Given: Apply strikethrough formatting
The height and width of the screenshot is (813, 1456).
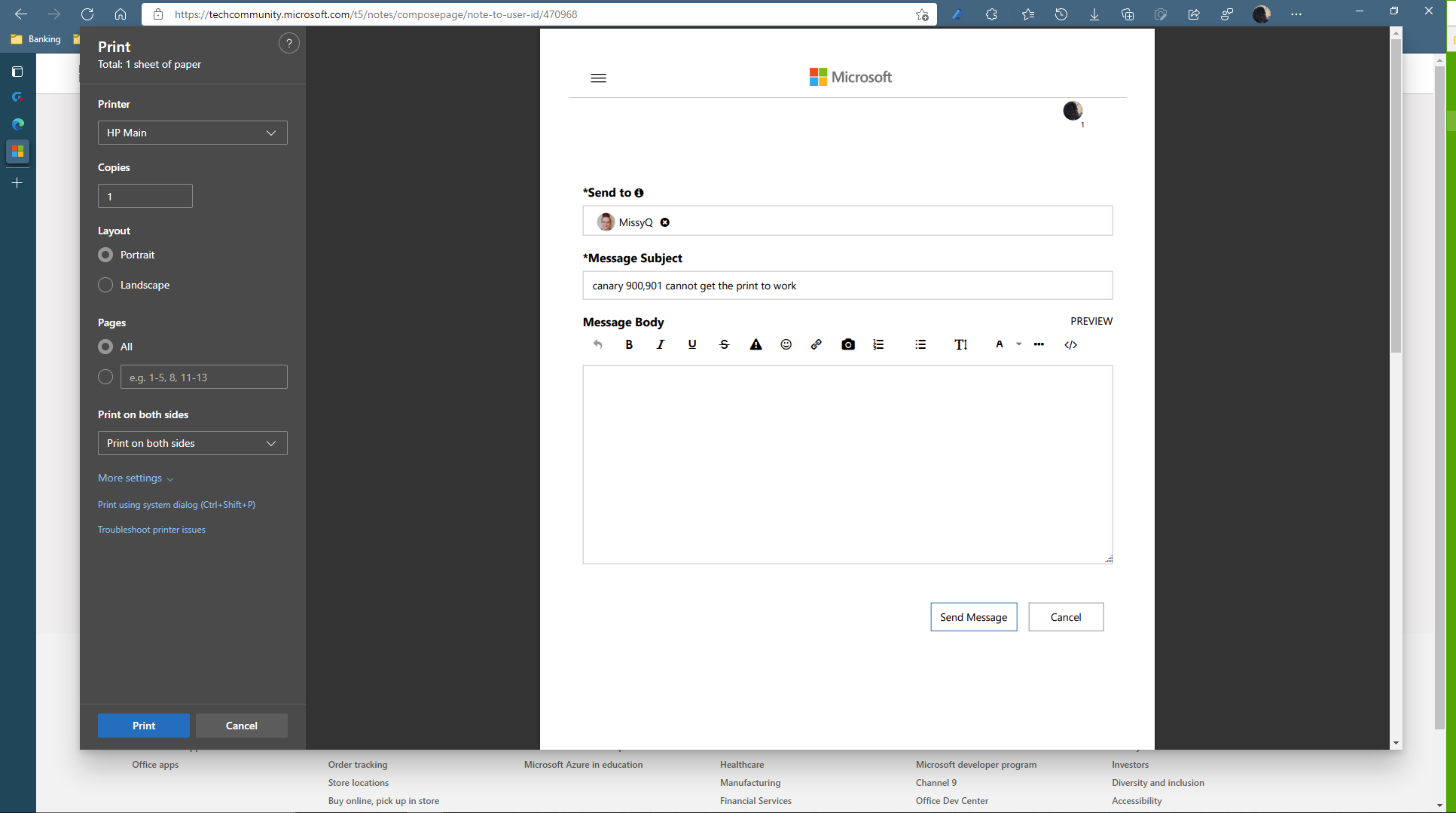Looking at the screenshot, I should pos(724,344).
